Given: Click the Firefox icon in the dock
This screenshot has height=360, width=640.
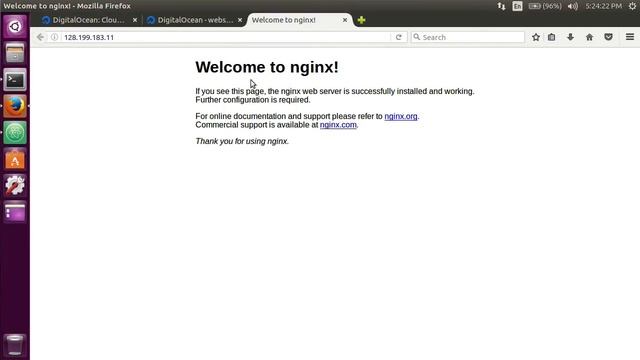Looking at the screenshot, I should point(15,106).
